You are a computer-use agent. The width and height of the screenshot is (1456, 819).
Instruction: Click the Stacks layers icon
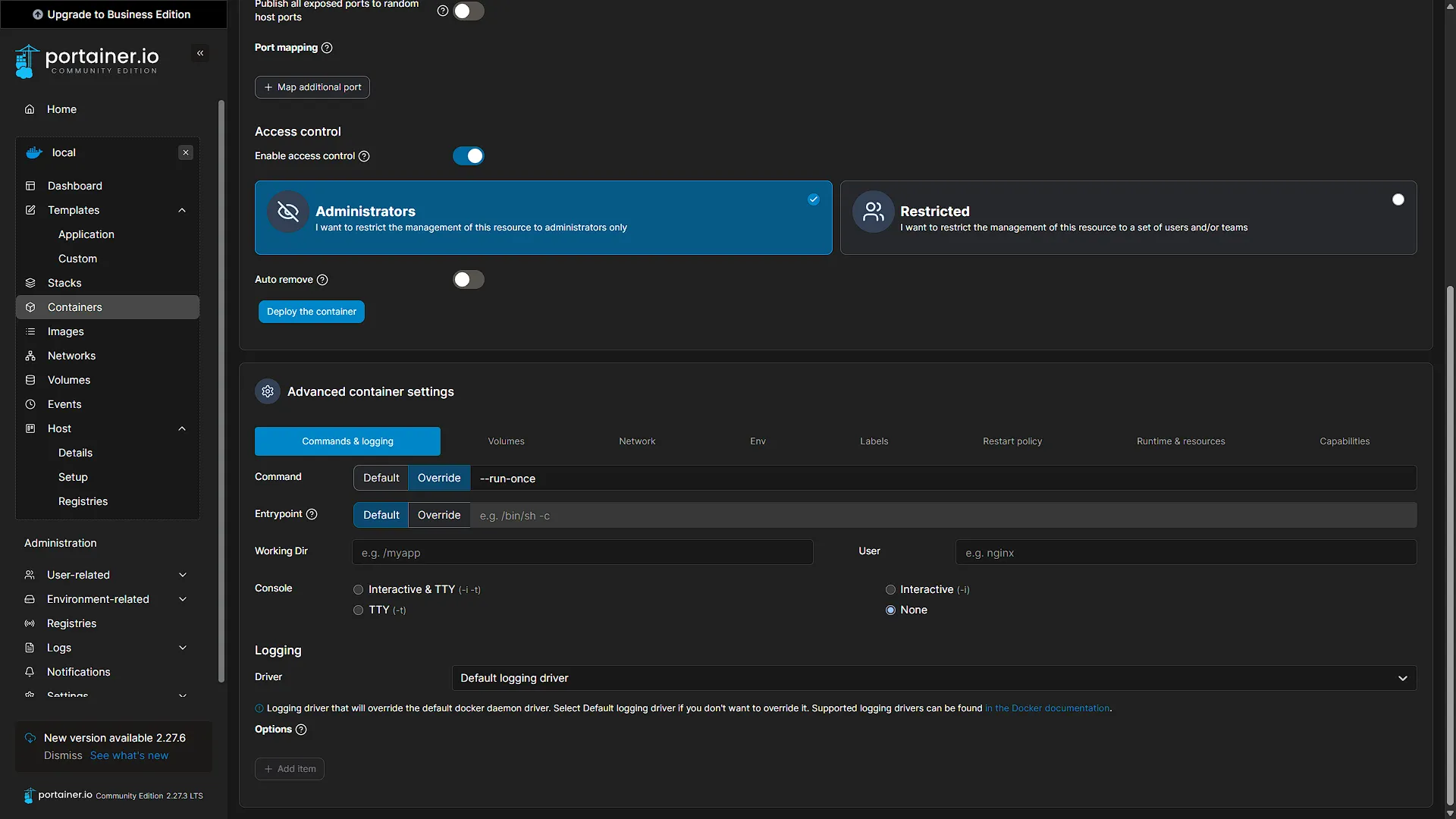[x=30, y=283]
